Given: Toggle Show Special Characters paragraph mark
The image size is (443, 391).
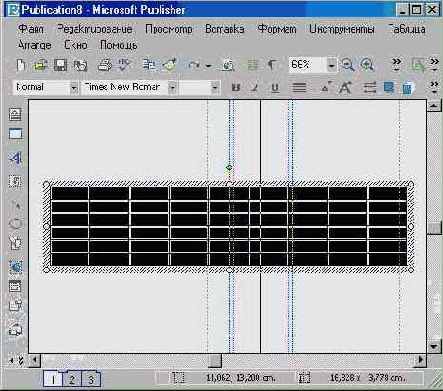Looking at the screenshot, I should point(272,65).
